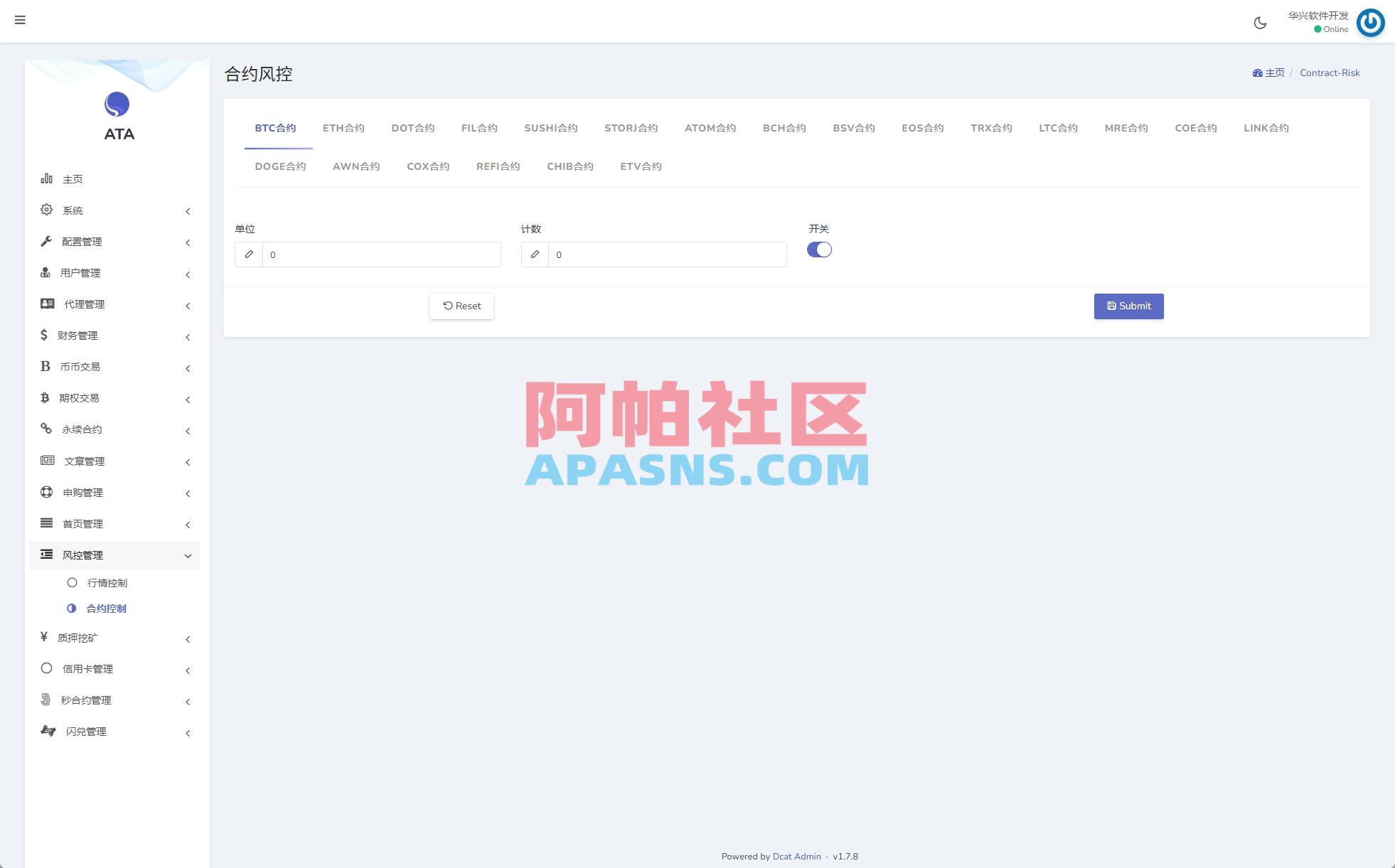Switch to the ETH合约 tab

point(343,128)
